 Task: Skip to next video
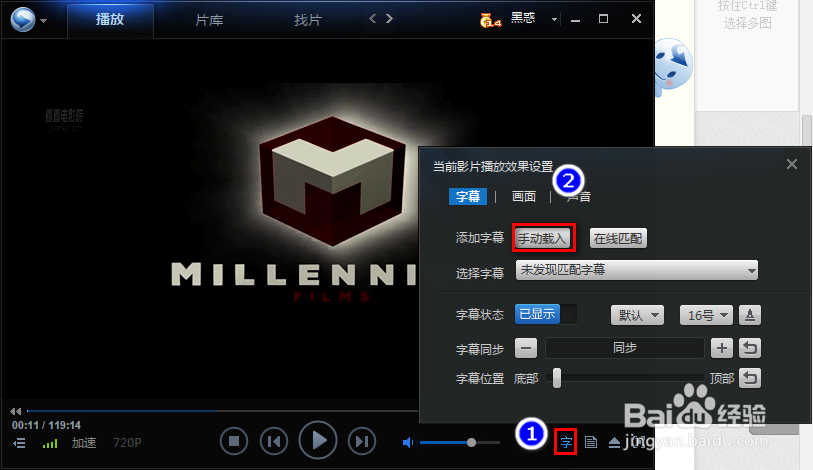tap(361, 441)
